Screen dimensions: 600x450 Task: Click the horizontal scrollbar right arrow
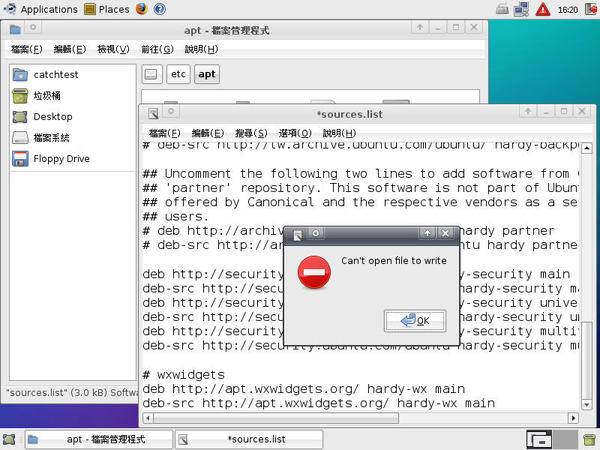(x=573, y=418)
